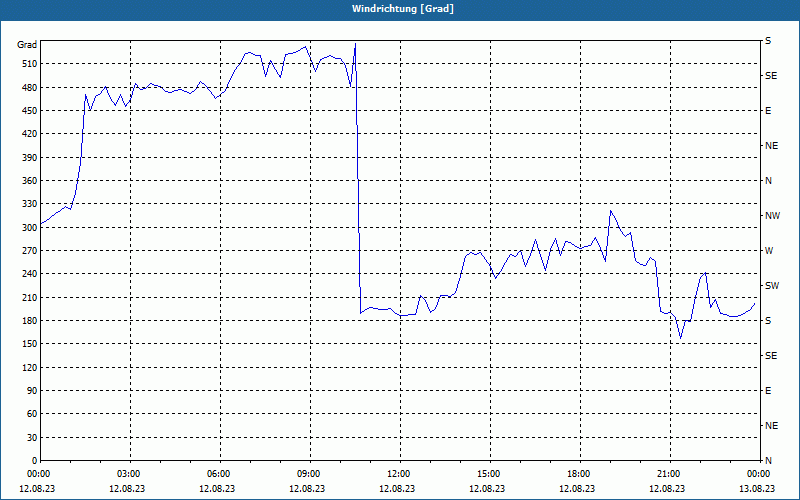Click the 210 y-axis label

[29, 297]
